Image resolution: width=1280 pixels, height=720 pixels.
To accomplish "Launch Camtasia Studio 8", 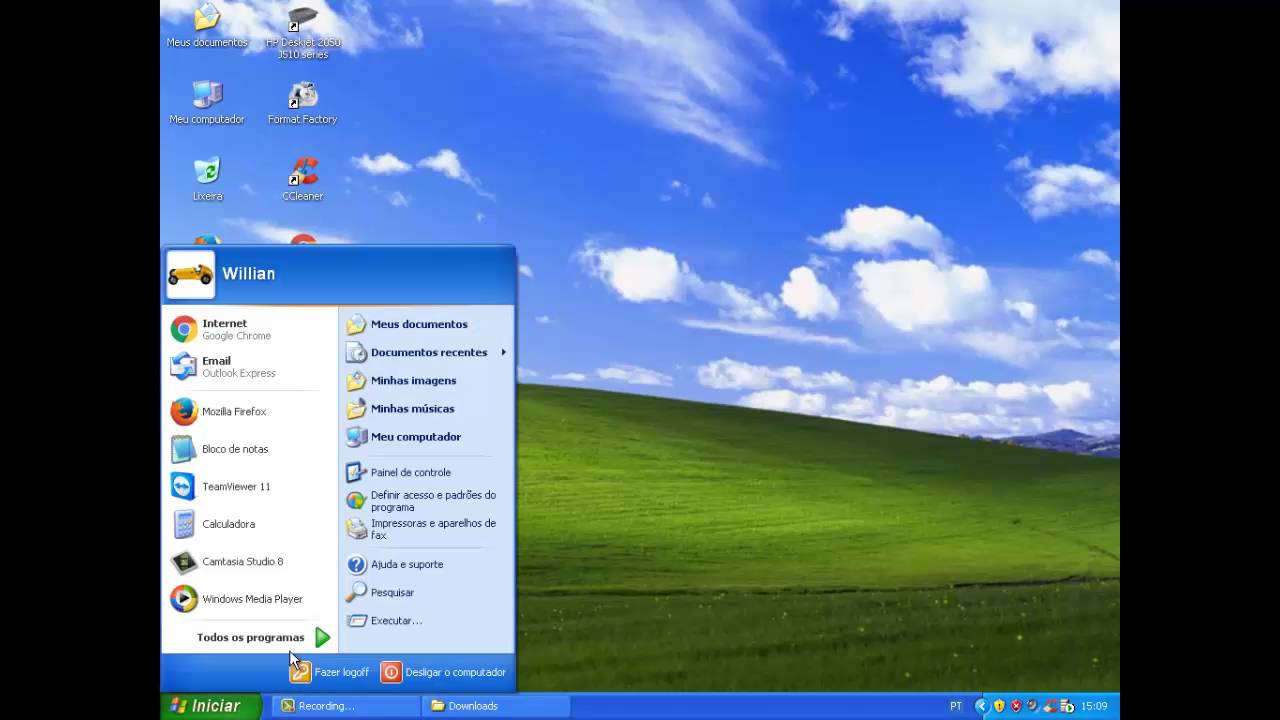I will pos(250,561).
